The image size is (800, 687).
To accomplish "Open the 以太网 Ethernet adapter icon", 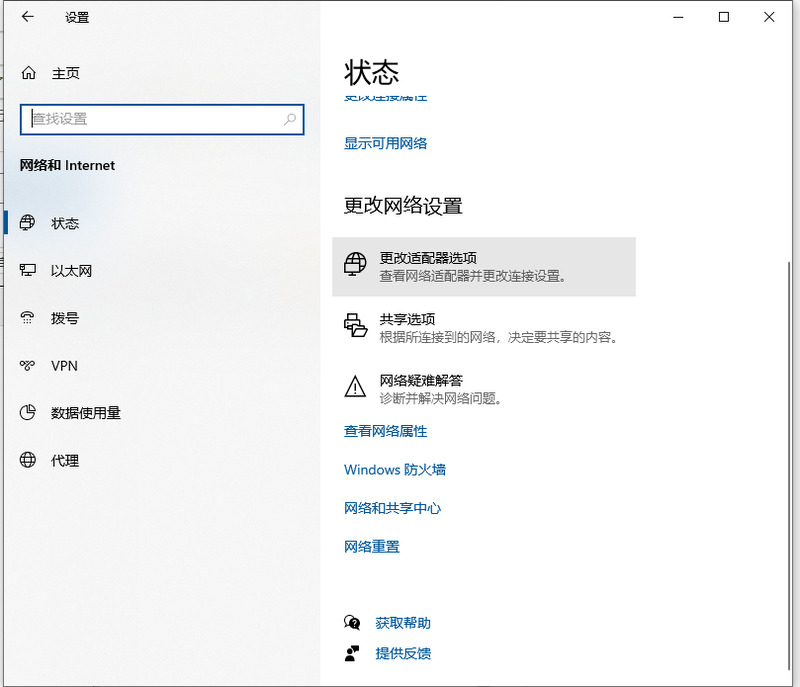I will 27,270.
